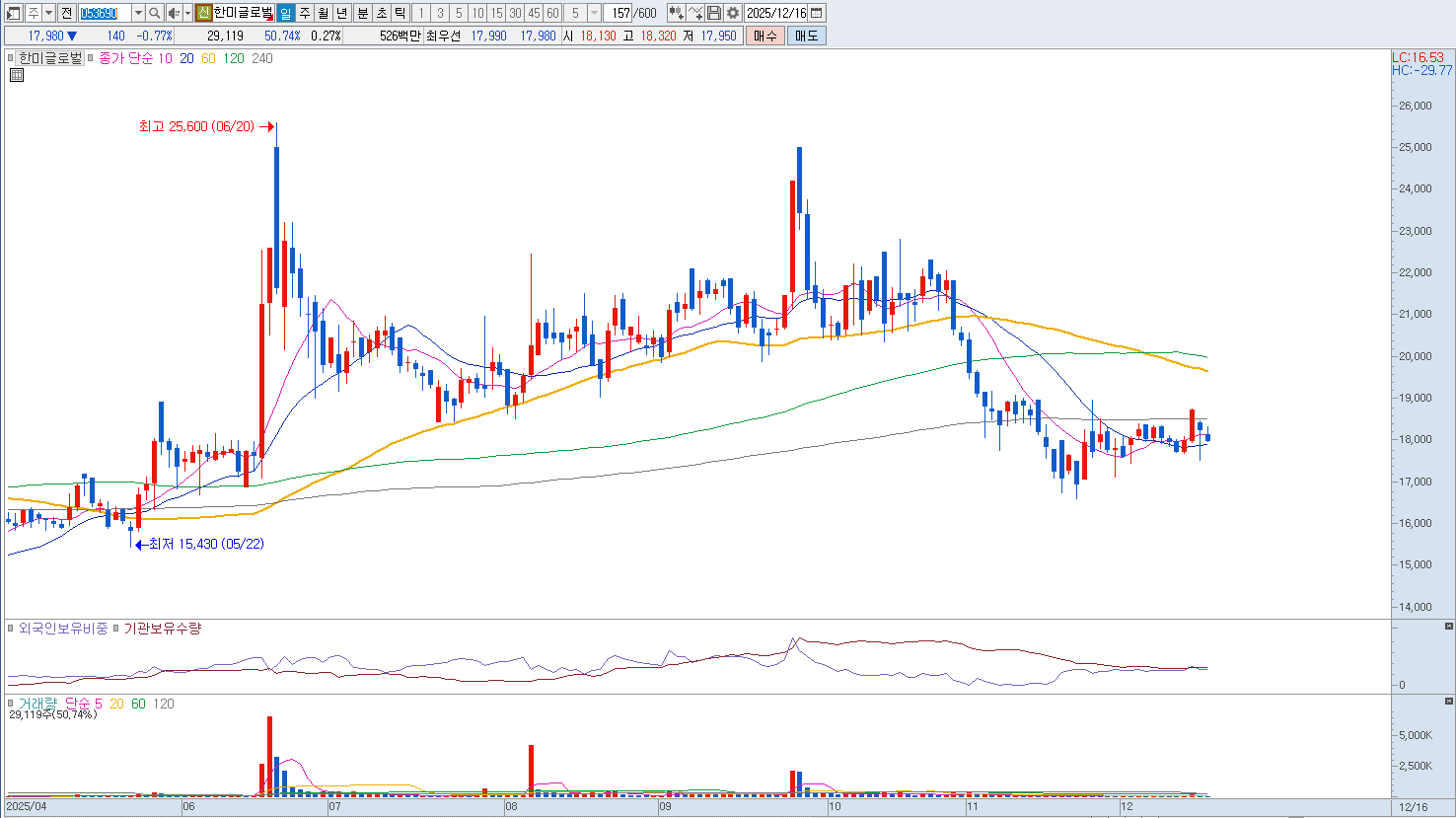Image resolution: width=1456 pixels, height=818 pixels.
Task: Open the tick interval 5 dropdown arrow
Action: pyautogui.click(x=594, y=13)
